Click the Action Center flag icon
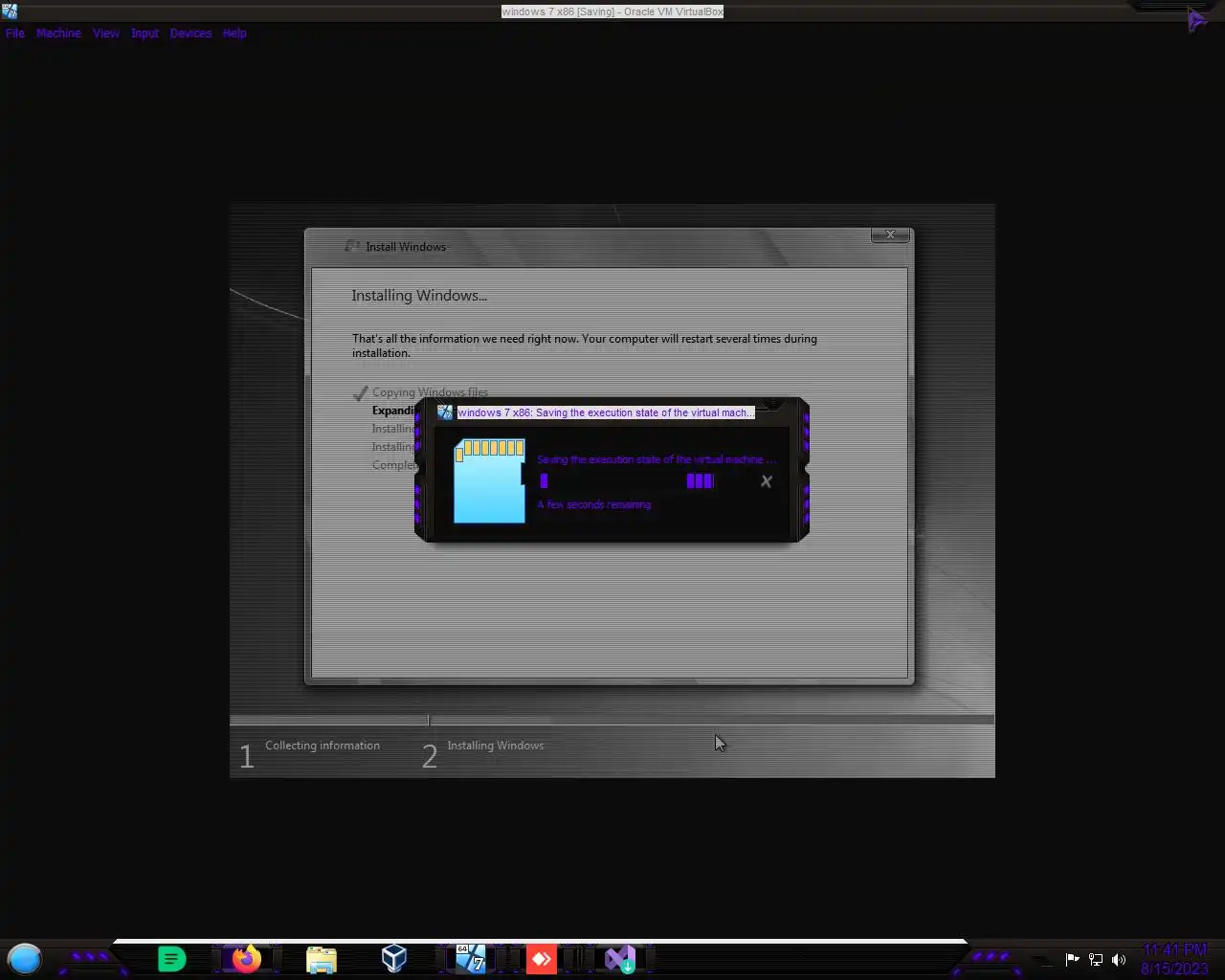The width and height of the screenshot is (1225, 980). click(1072, 960)
